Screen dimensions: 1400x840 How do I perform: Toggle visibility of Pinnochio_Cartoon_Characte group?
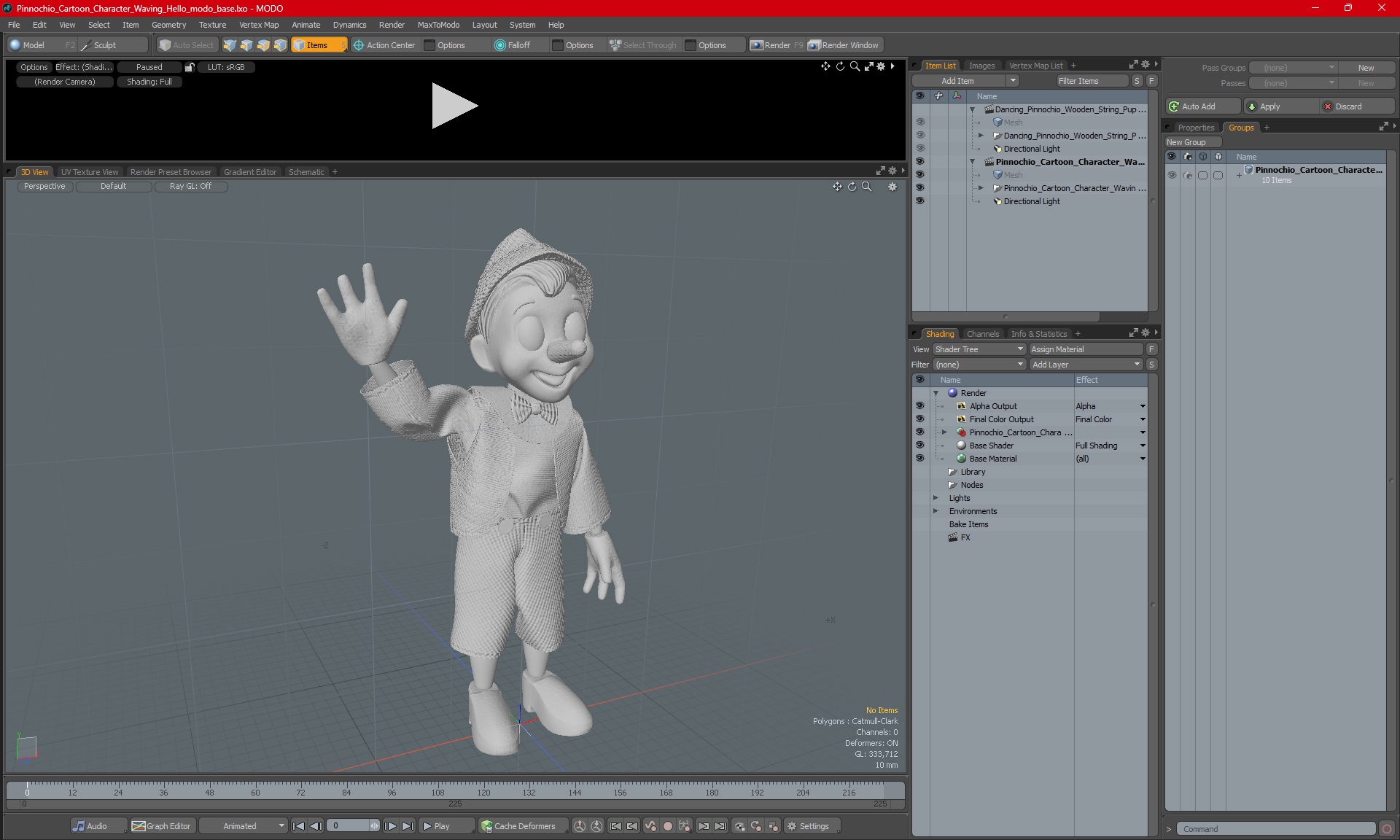pos(1172,175)
